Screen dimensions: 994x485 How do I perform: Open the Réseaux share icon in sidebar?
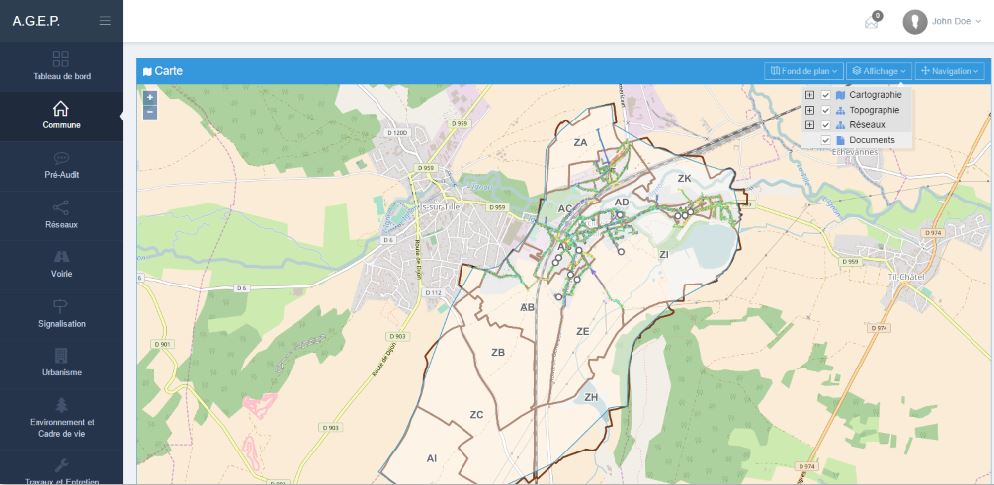tap(61, 207)
